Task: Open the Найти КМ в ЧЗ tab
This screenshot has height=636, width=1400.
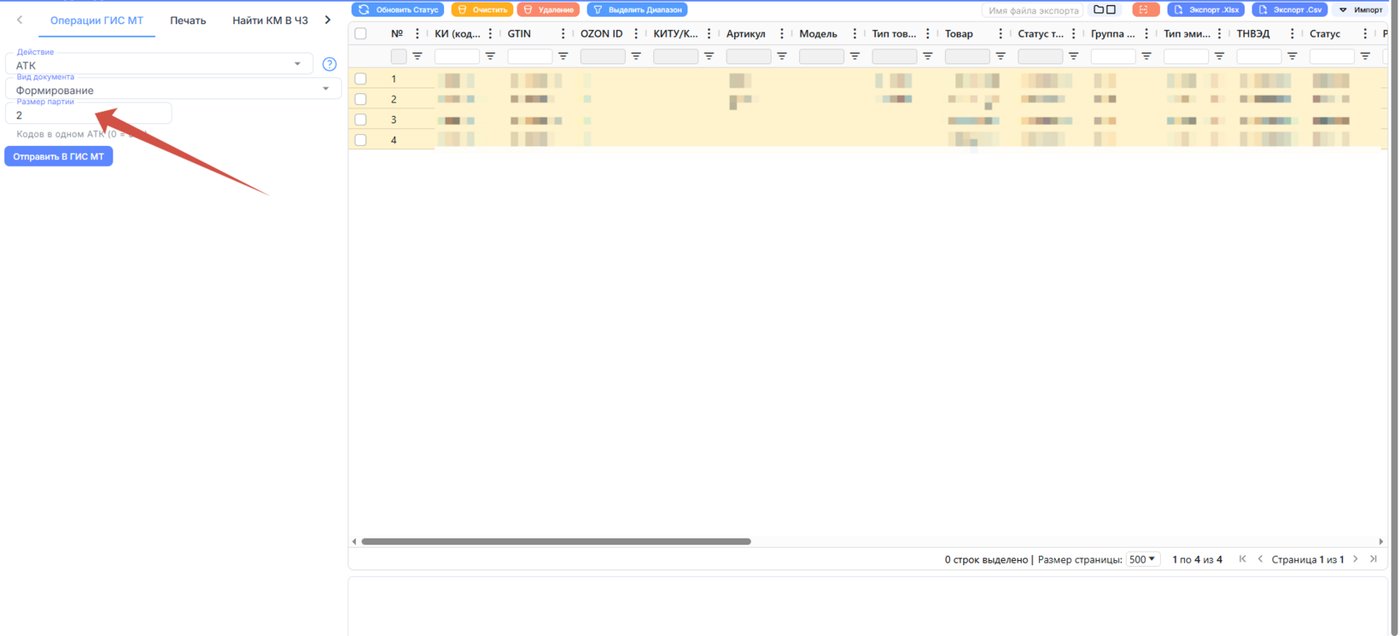Action: coord(270,20)
